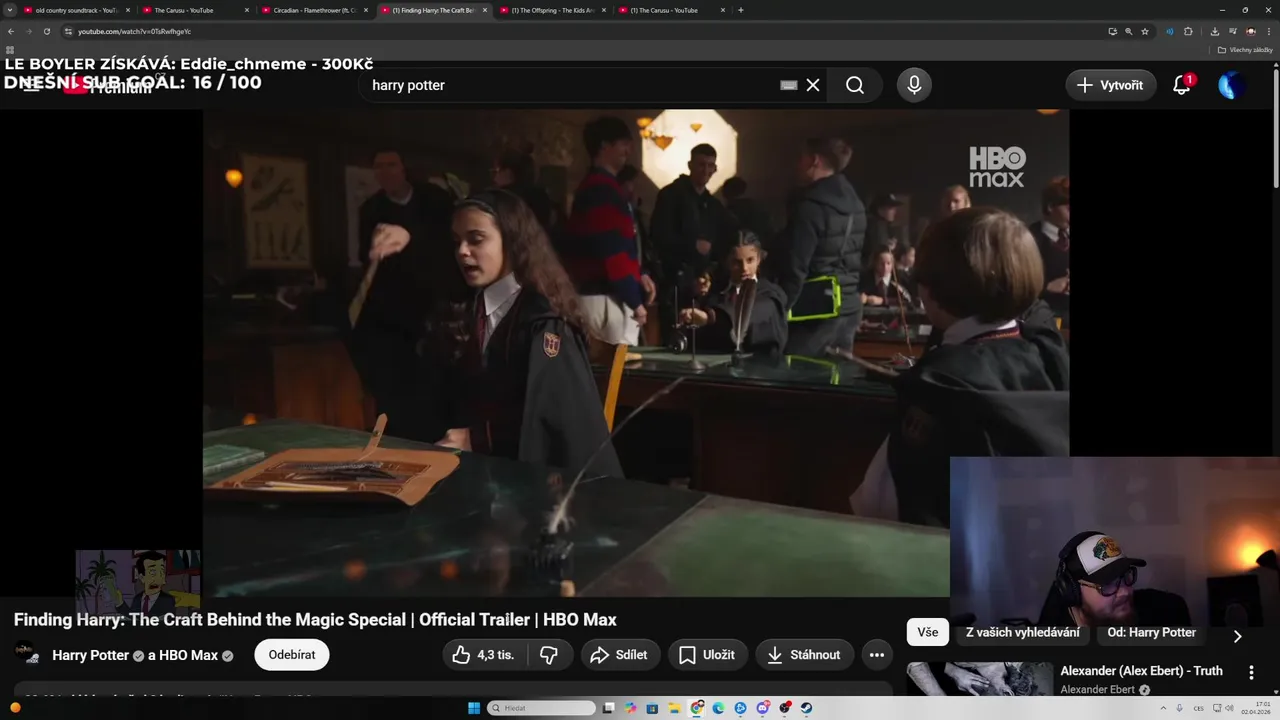The image size is (1280, 720).
Task: Open the YouTube notifications bell
Action: tap(1182, 85)
